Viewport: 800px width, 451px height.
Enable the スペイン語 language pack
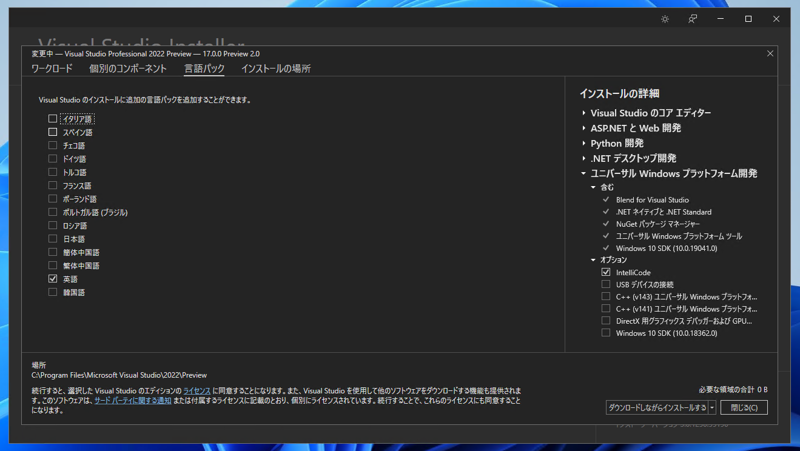click(53, 132)
